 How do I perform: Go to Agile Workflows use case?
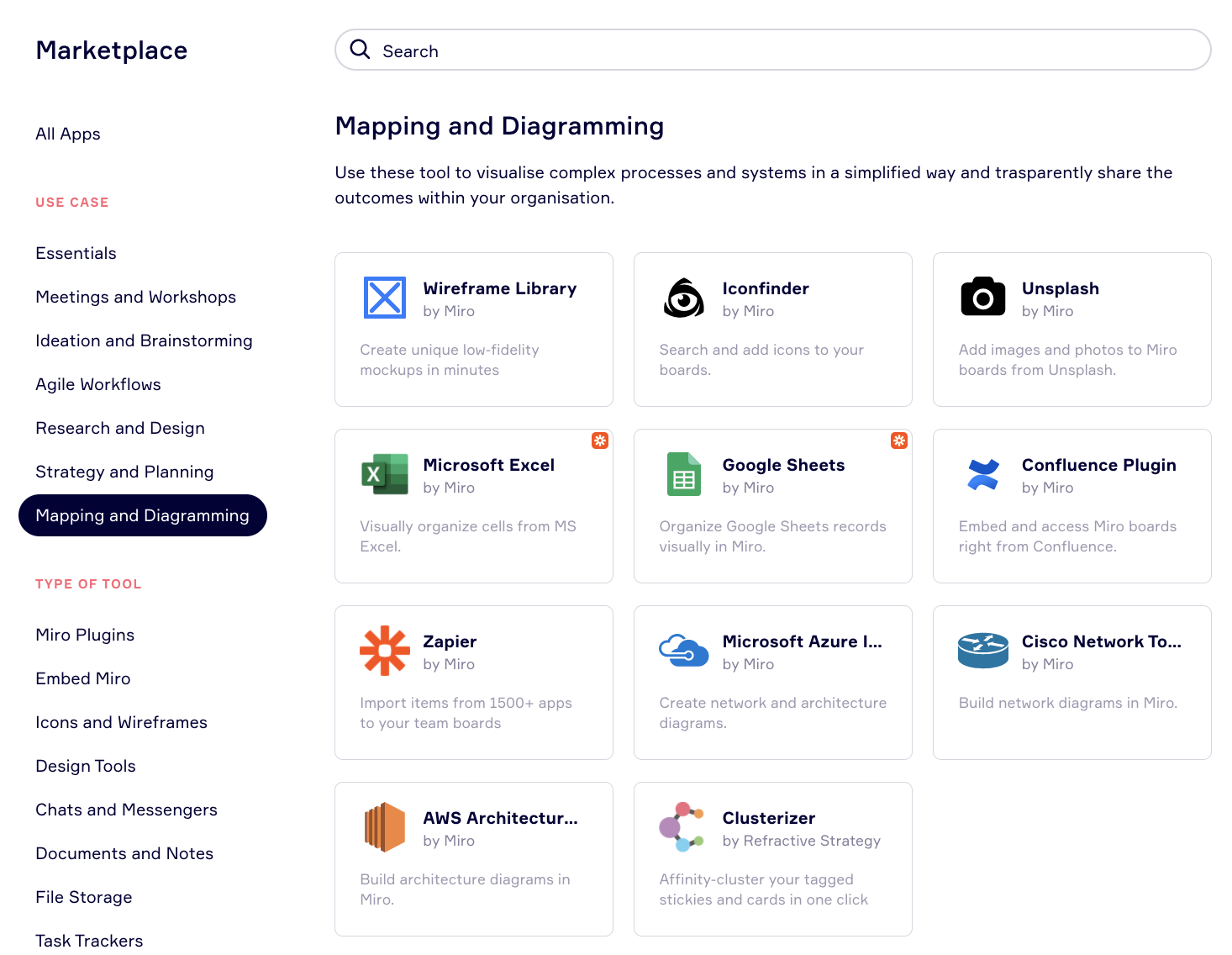pos(98,384)
